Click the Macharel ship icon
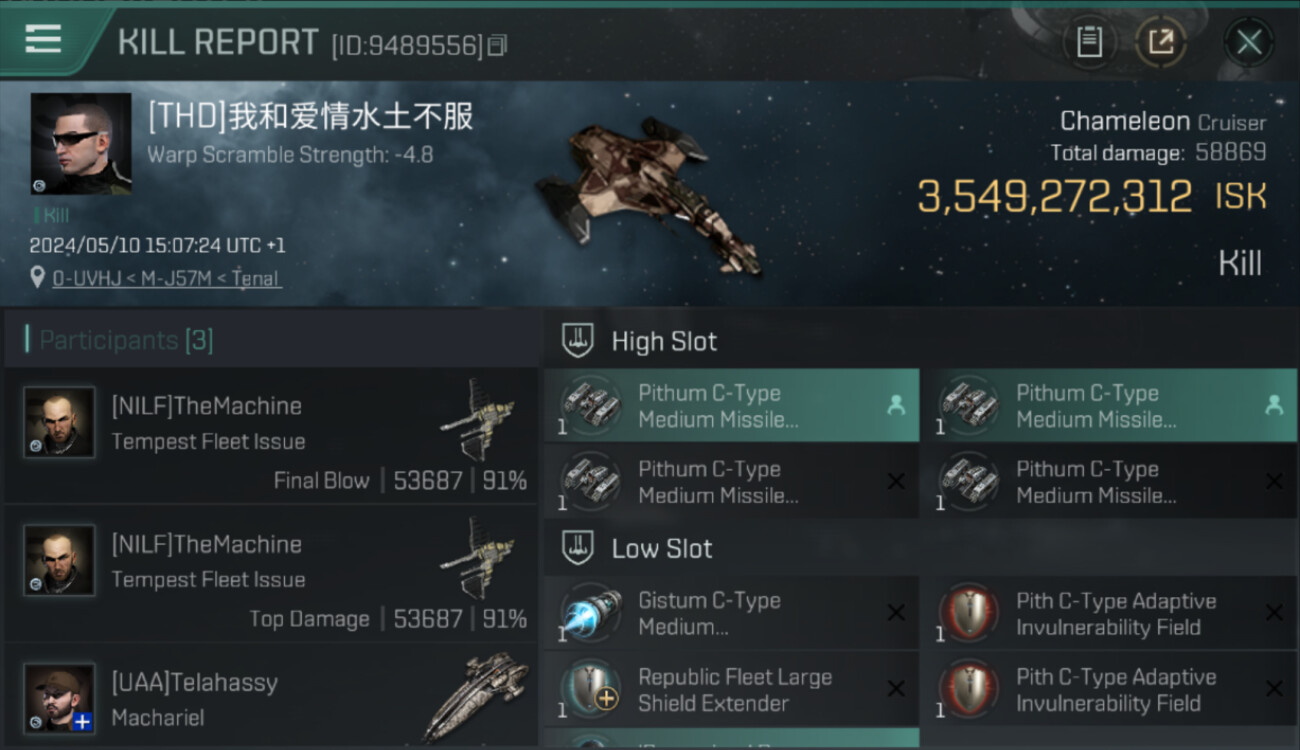Screen dimensions: 1300x750 (x=475, y=697)
